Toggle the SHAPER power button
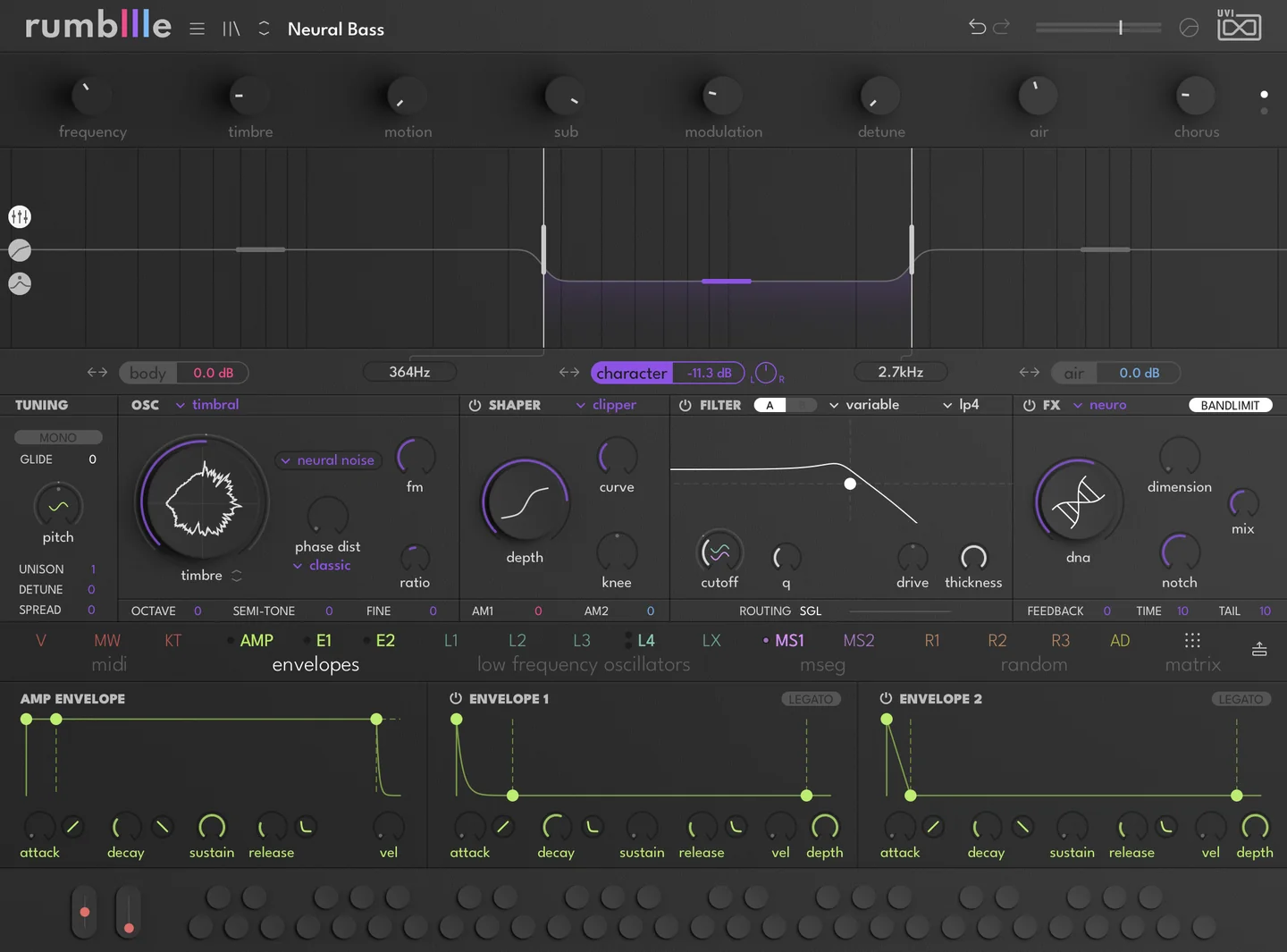 pyautogui.click(x=475, y=405)
